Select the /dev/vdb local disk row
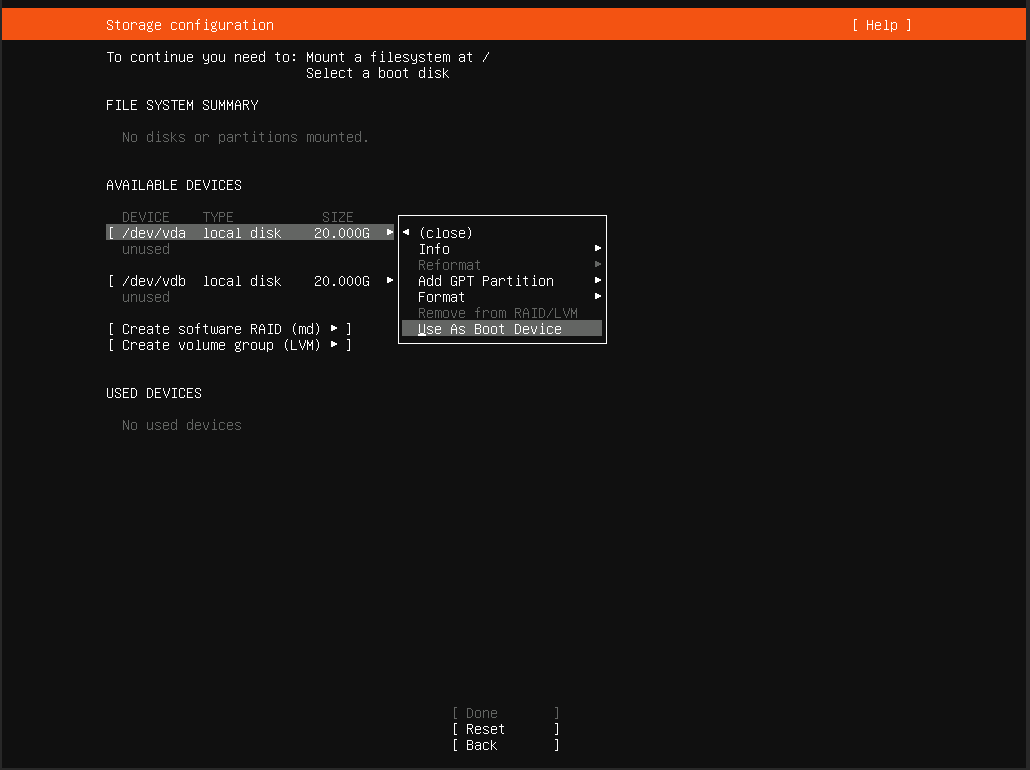Screen dimensions: 1030x770 click(x=240, y=281)
